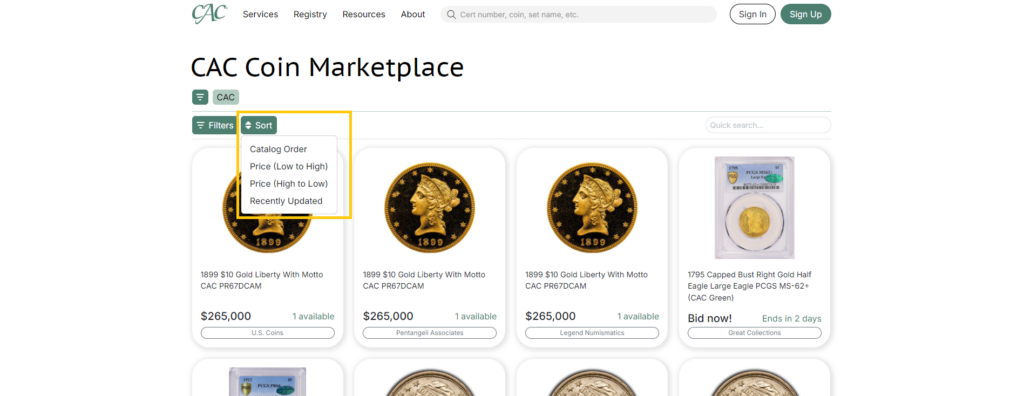Collapse the Sort dropdown

coord(259,125)
